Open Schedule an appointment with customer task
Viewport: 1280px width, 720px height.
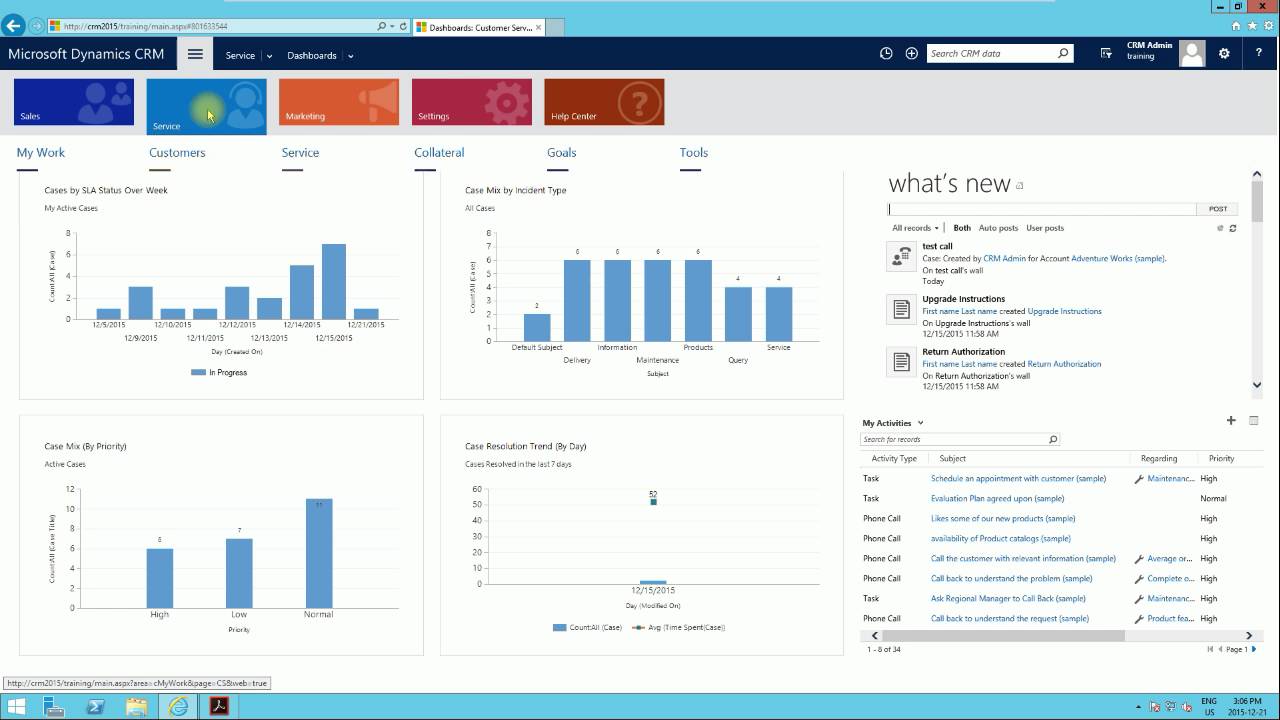pos(1018,478)
